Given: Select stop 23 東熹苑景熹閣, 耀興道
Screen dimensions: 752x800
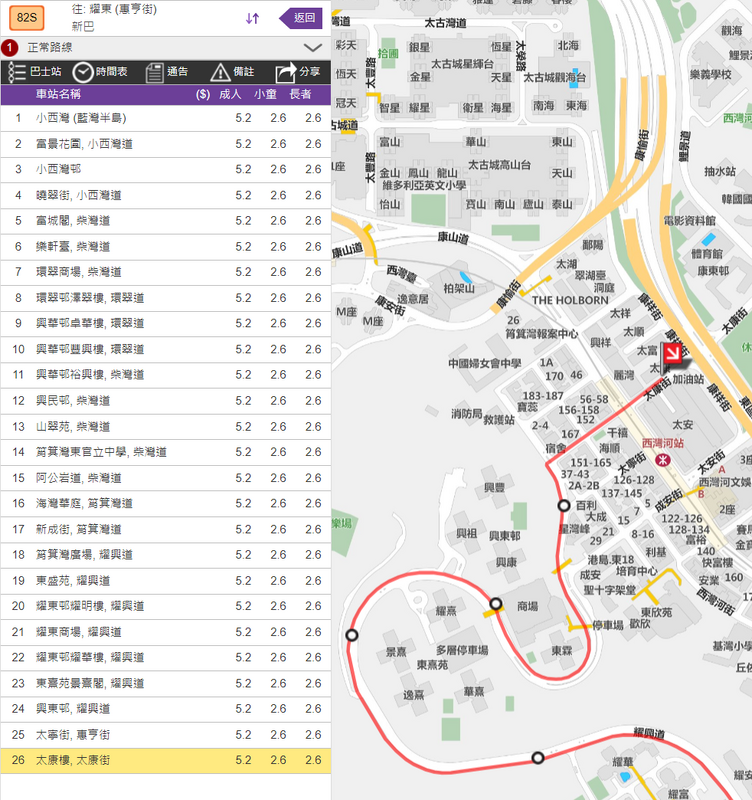Looking at the screenshot, I should click(166, 684).
